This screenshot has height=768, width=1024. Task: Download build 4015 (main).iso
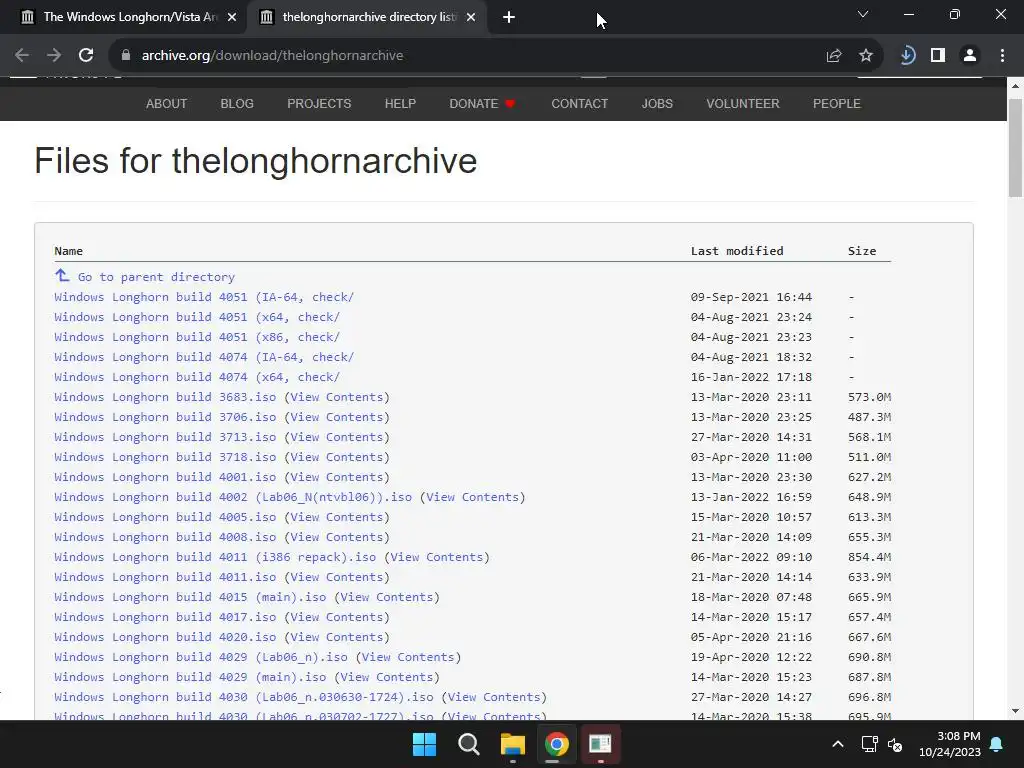point(190,598)
